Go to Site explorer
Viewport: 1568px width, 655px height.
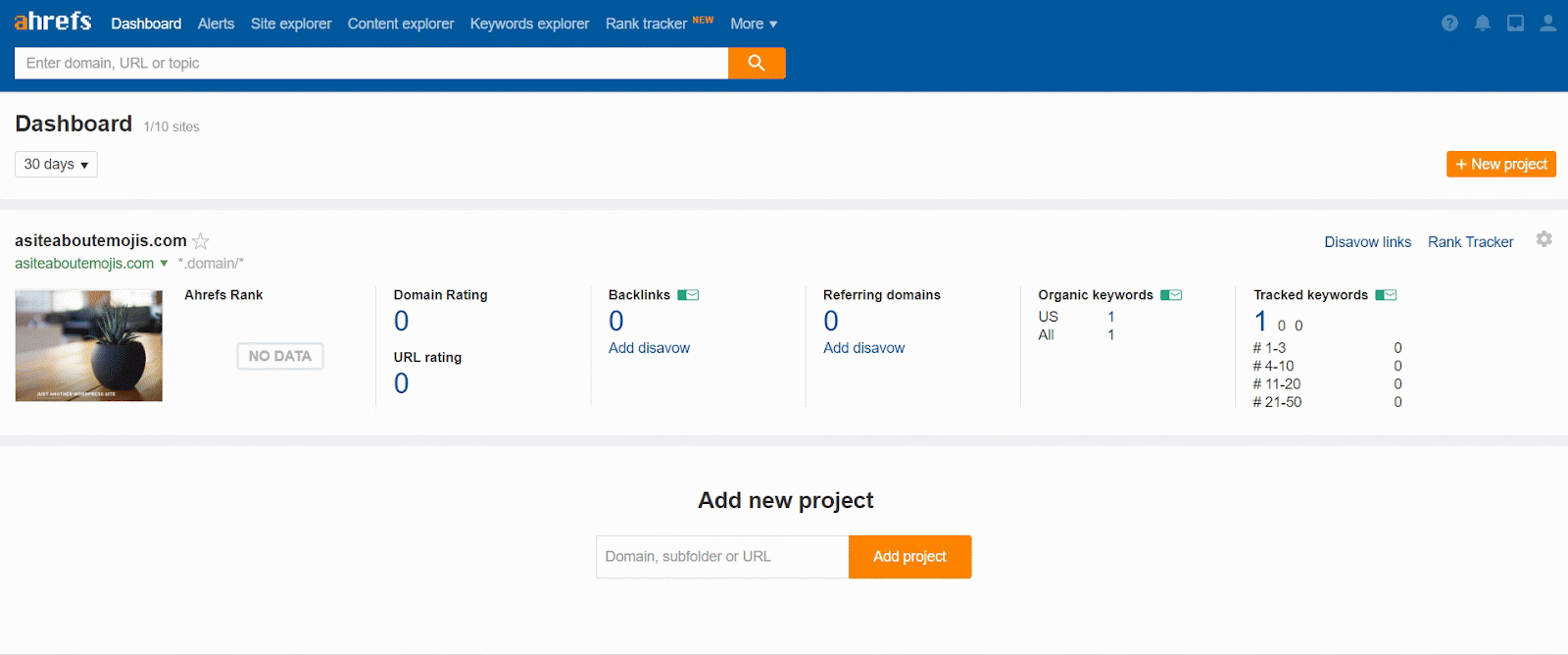tap(291, 24)
